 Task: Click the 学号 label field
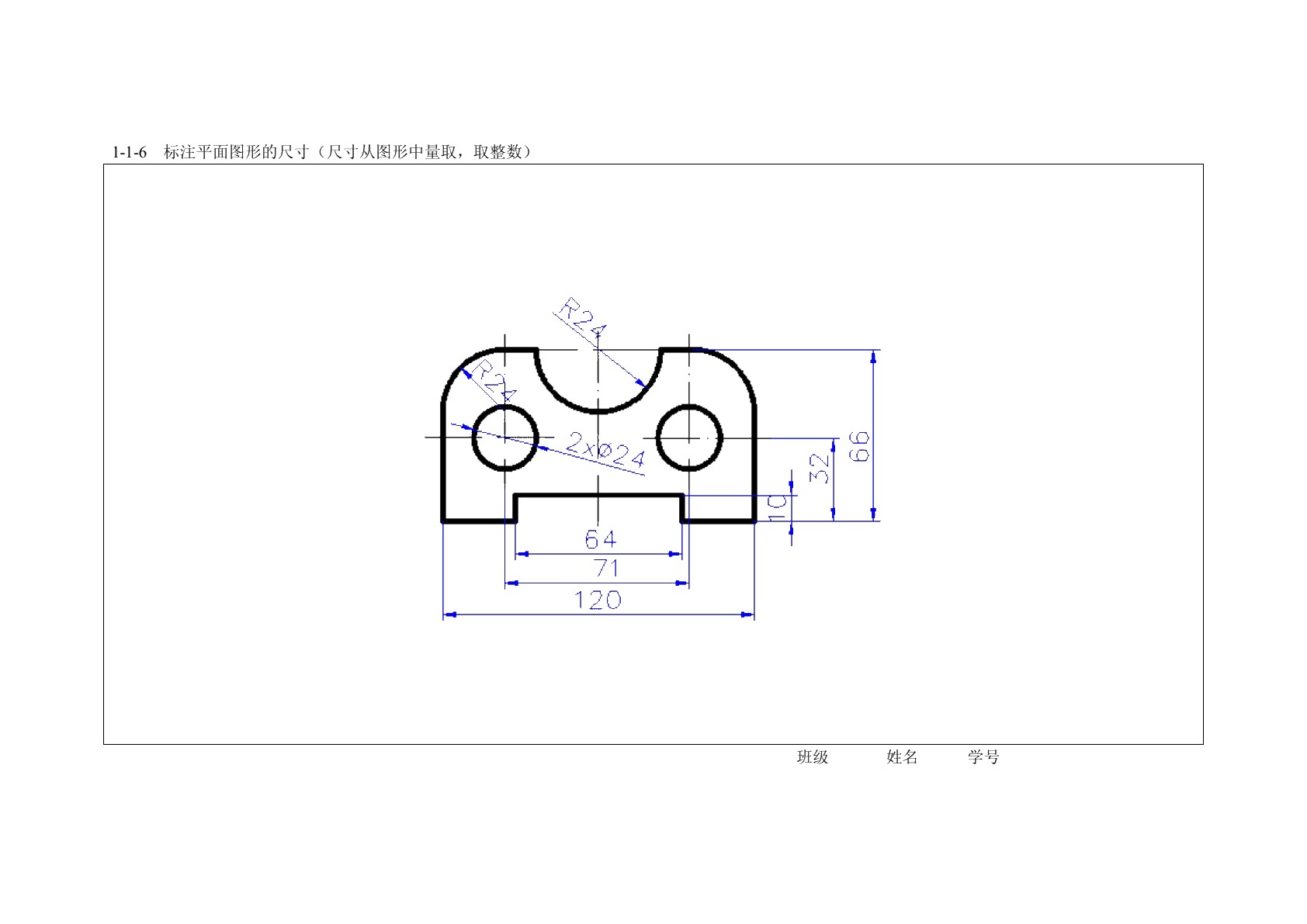click(983, 757)
